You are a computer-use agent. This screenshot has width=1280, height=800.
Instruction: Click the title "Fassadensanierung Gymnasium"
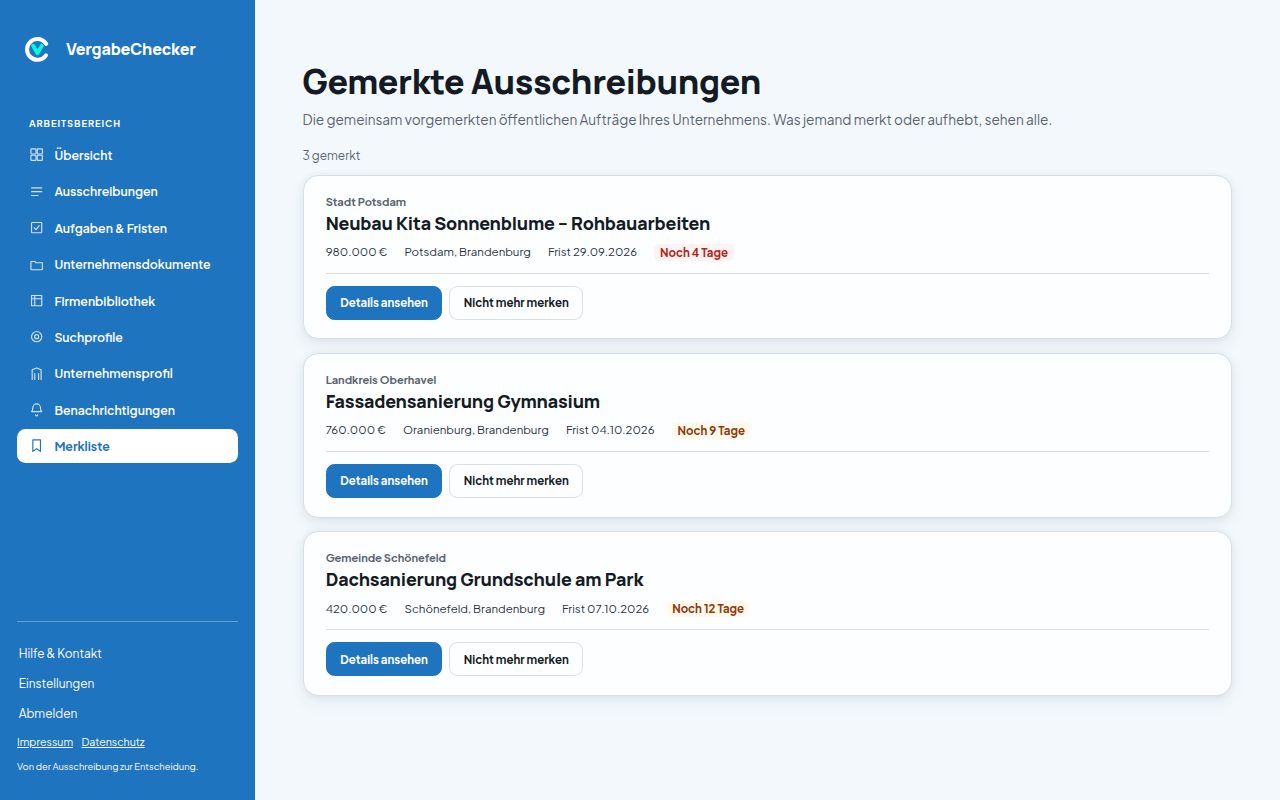[x=463, y=402]
